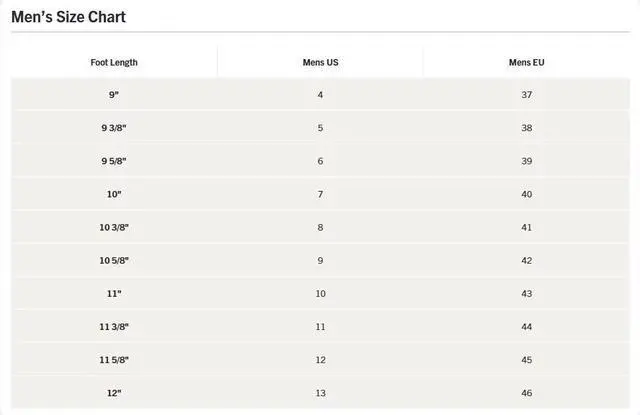640x415 pixels.
Task: Select Mens EU size 42 cell
Action: [526, 261]
